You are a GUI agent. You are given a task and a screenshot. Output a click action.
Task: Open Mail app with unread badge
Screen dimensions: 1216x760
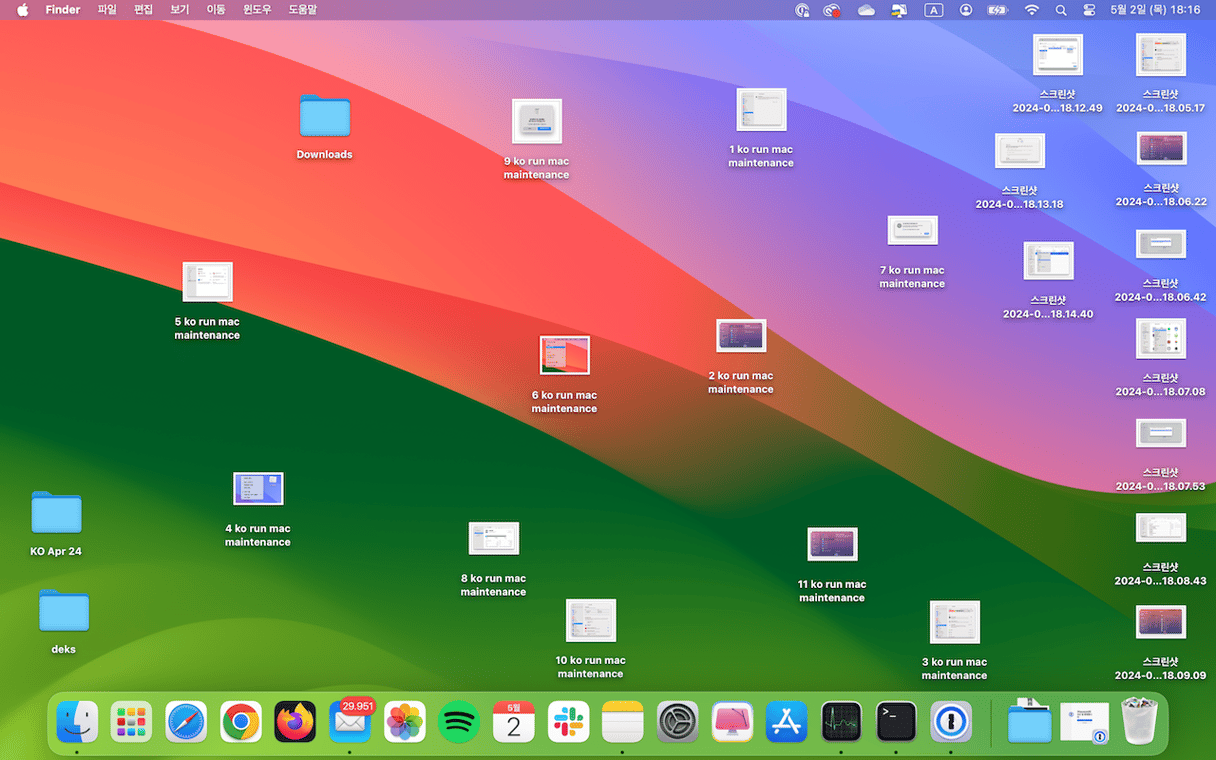point(350,721)
